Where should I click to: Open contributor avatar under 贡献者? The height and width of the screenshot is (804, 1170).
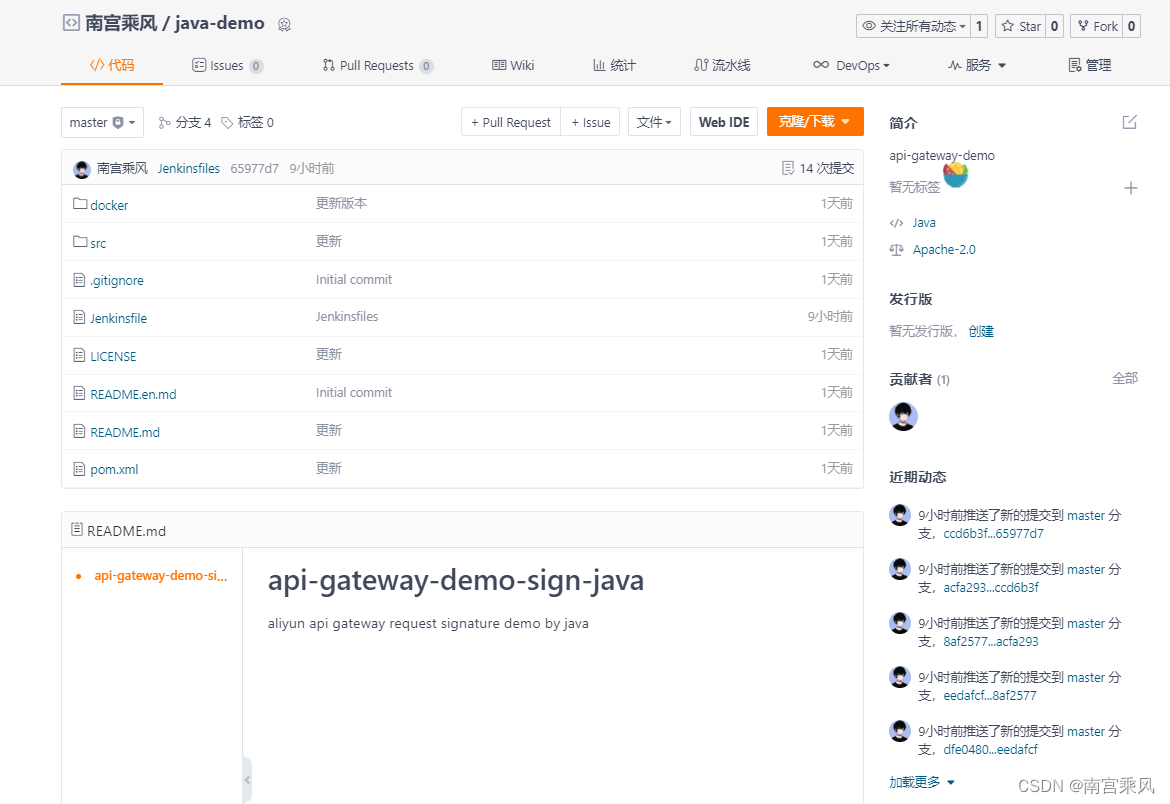tap(903, 416)
